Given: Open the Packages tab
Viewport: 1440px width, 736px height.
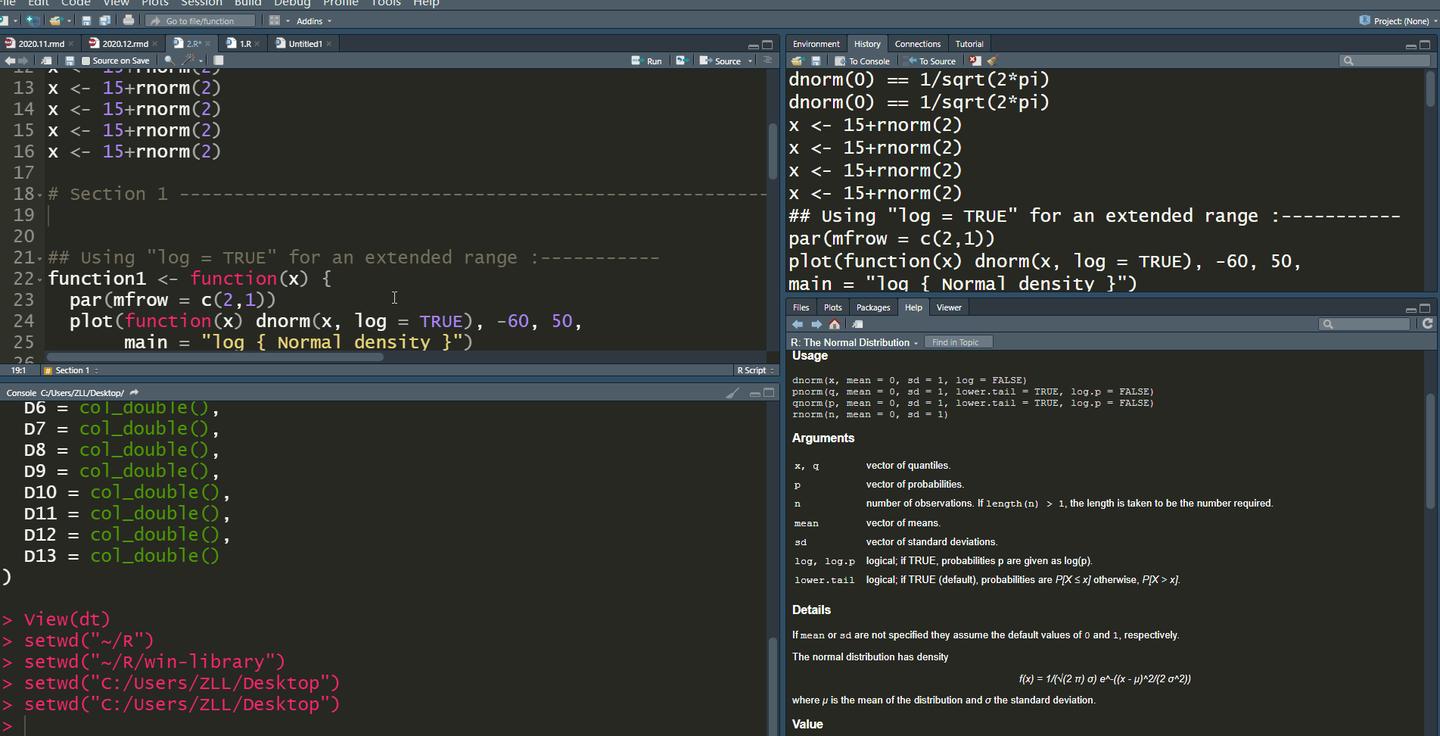Looking at the screenshot, I should click(872, 307).
